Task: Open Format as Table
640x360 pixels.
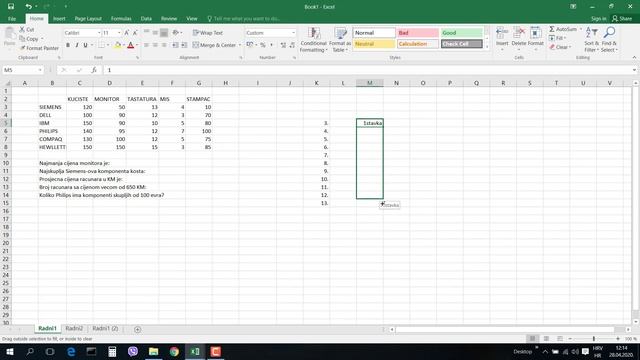Action: [x=340, y=40]
